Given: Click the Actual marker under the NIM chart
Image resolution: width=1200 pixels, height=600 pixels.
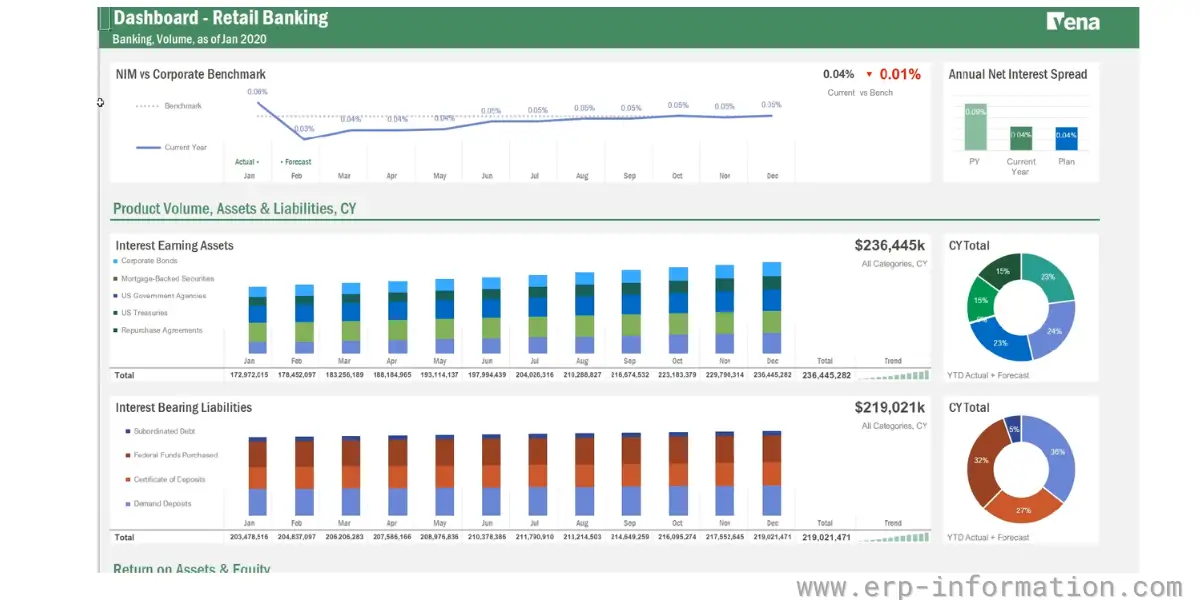Looking at the screenshot, I should (246, 161).
